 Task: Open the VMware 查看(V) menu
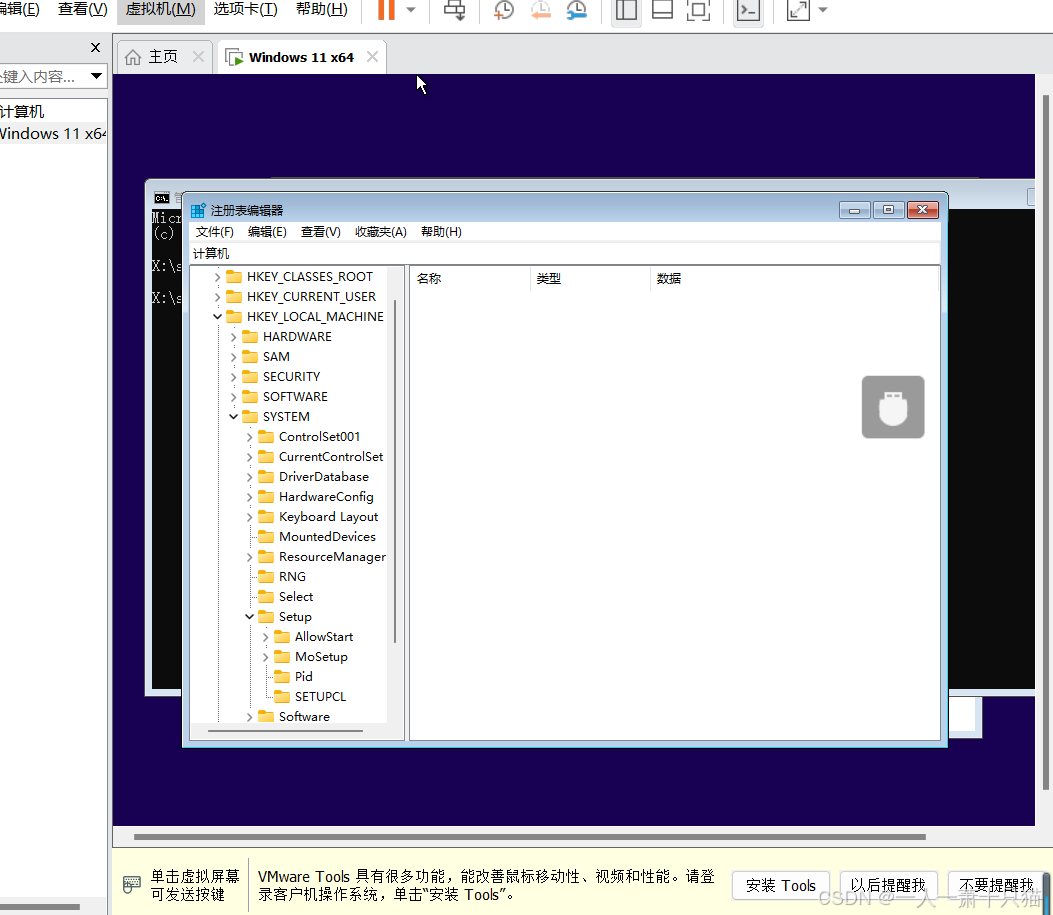pyautogui.click(x=83, y=9)
